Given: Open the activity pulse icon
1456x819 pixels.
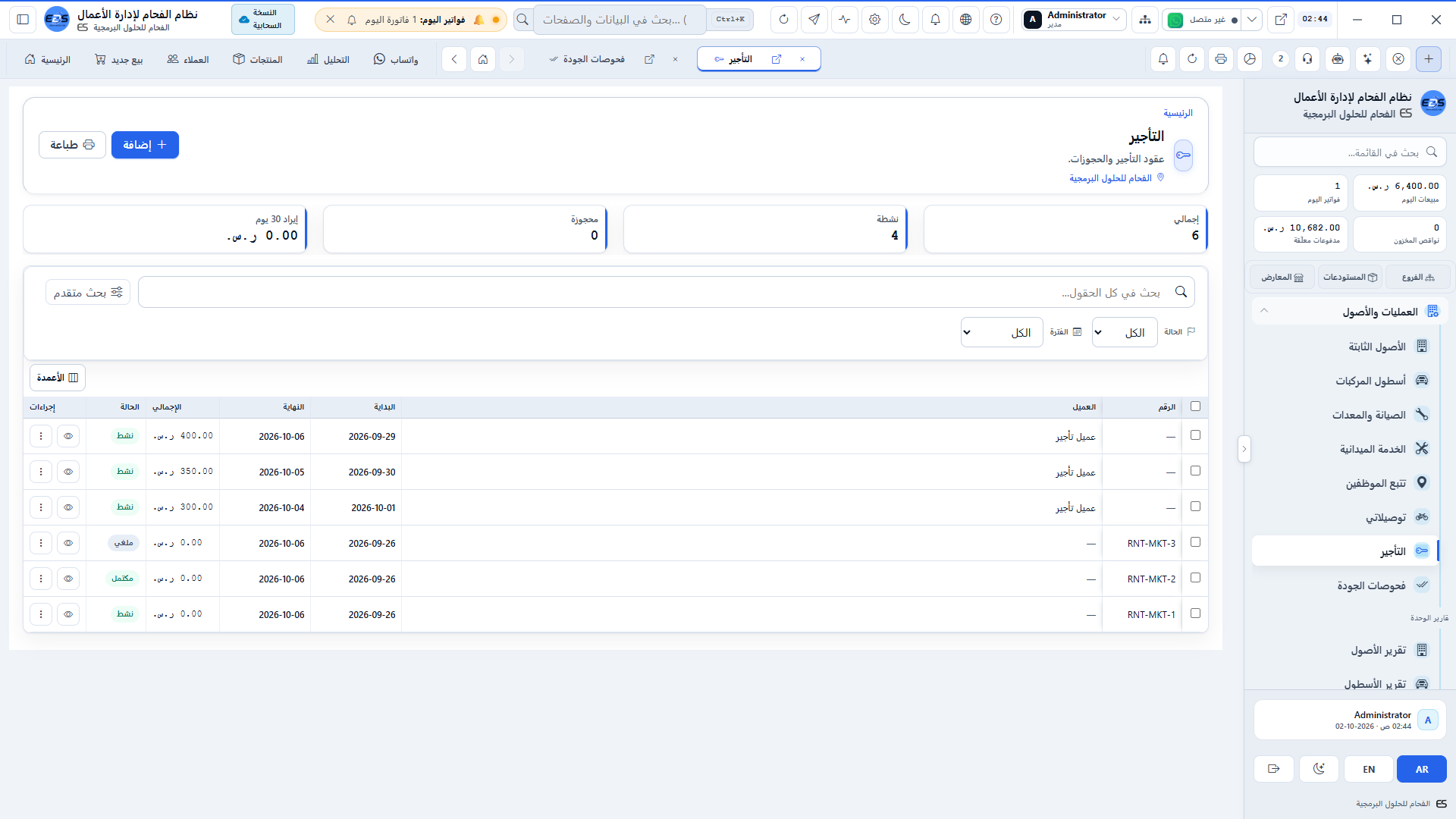Looking at the screenshot, I should [845, 20].
